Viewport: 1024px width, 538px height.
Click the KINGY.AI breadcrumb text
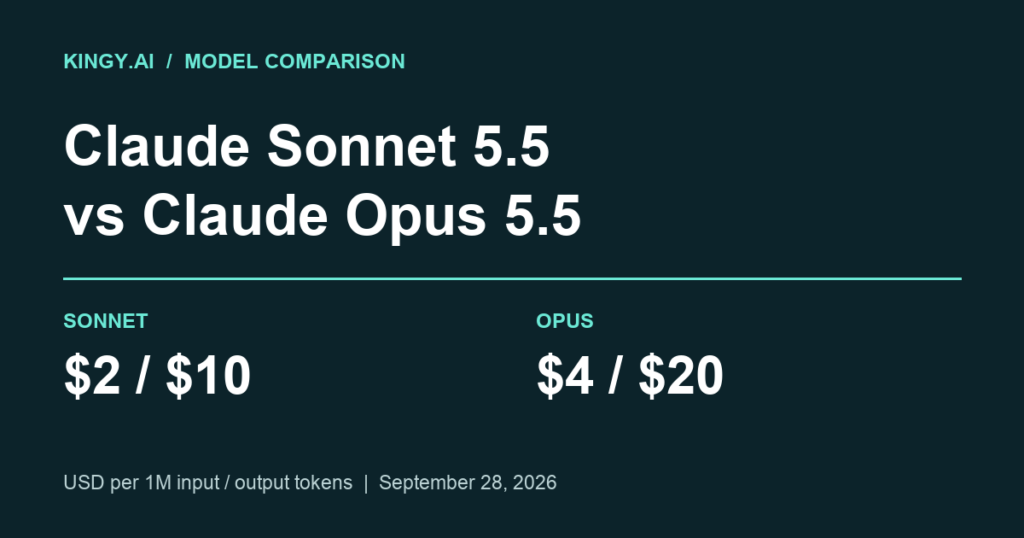coord(108,61)
